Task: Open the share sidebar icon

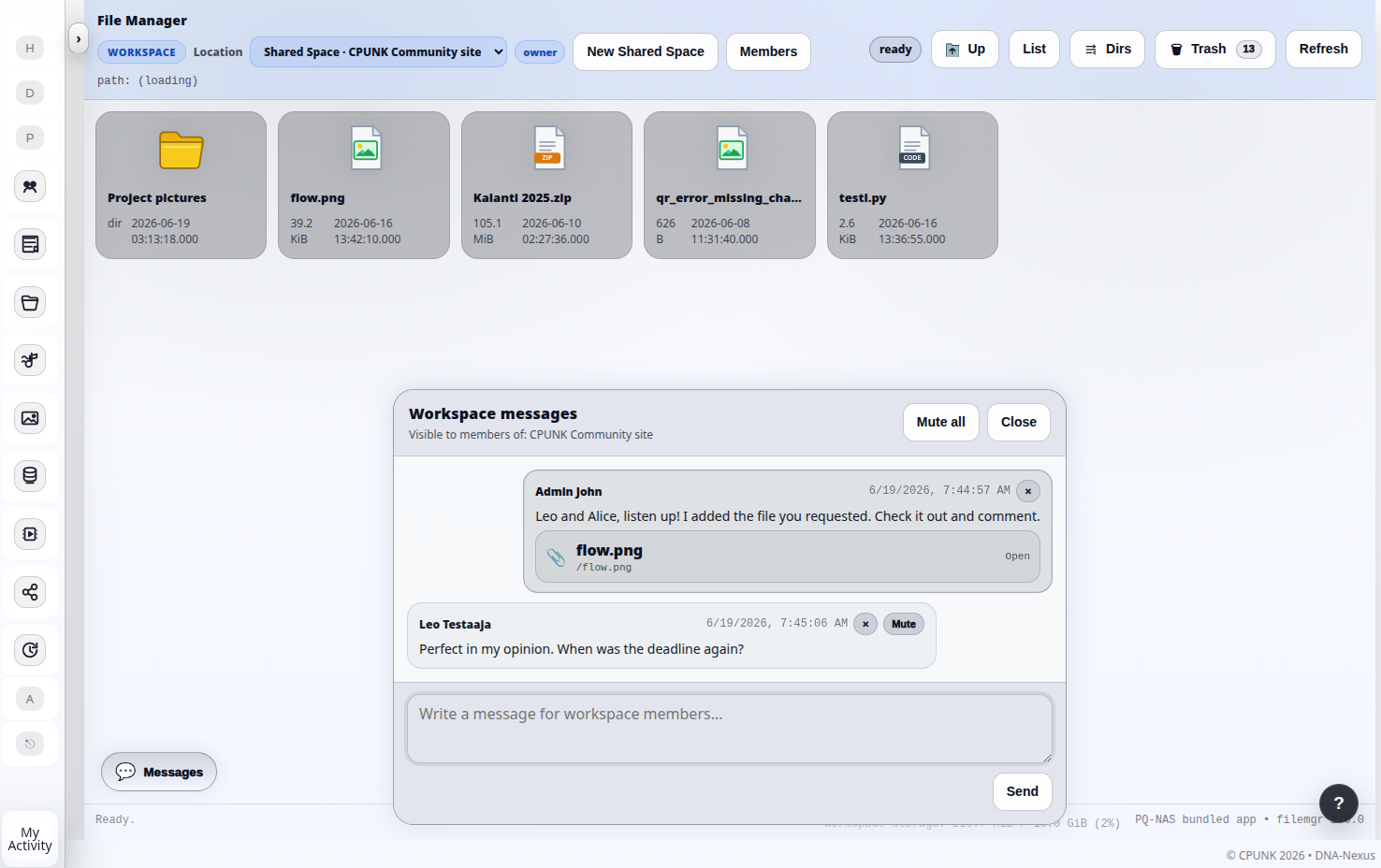Action: (30, 592)
